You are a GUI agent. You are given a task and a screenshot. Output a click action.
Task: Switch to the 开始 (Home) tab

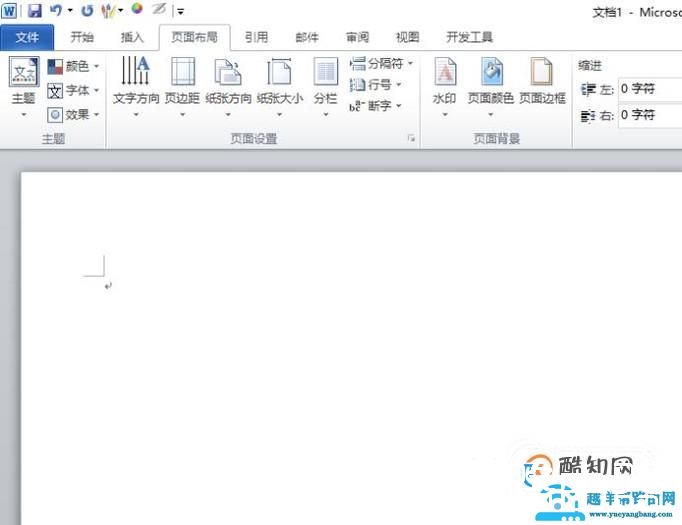pos(82,37)
